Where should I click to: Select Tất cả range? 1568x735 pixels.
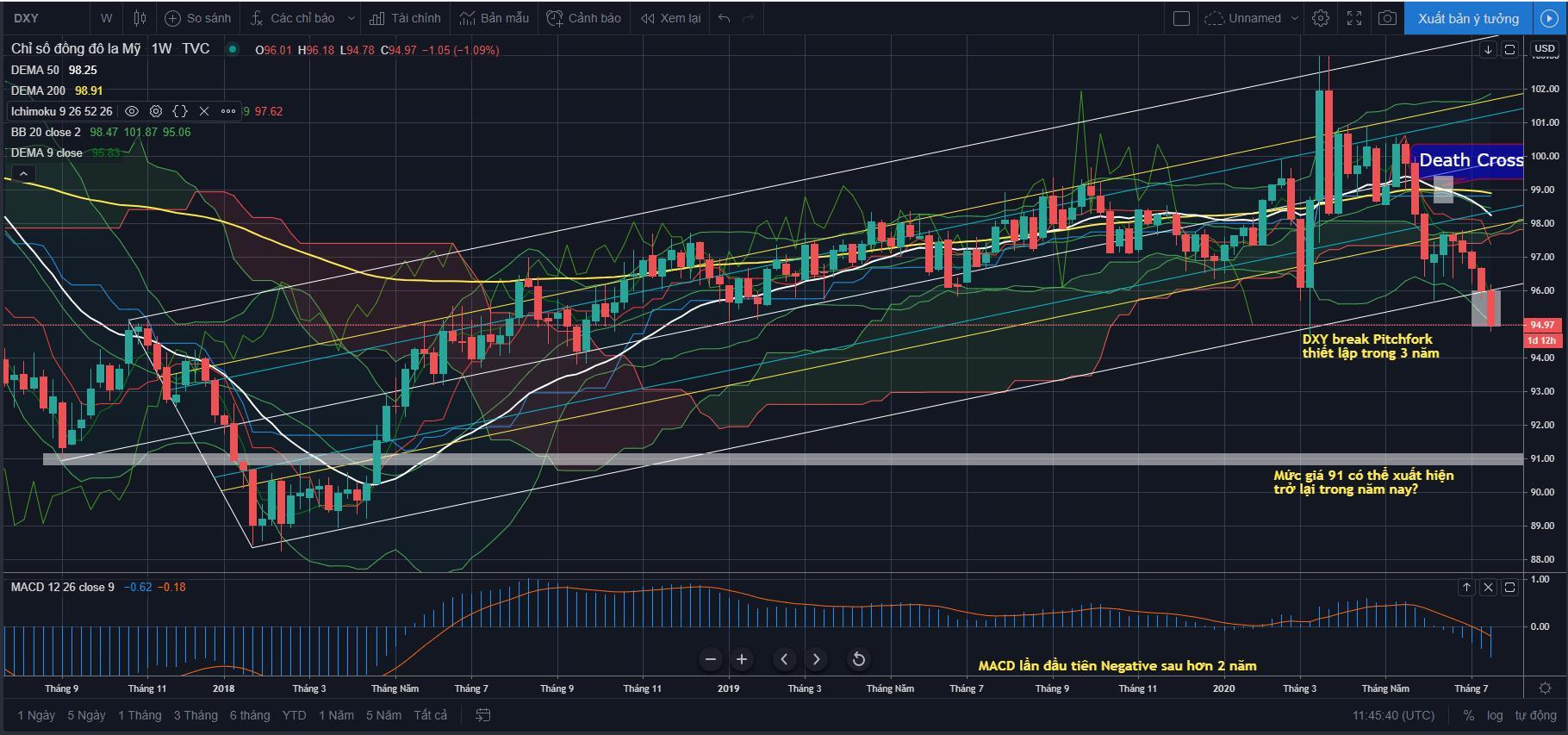431,715
